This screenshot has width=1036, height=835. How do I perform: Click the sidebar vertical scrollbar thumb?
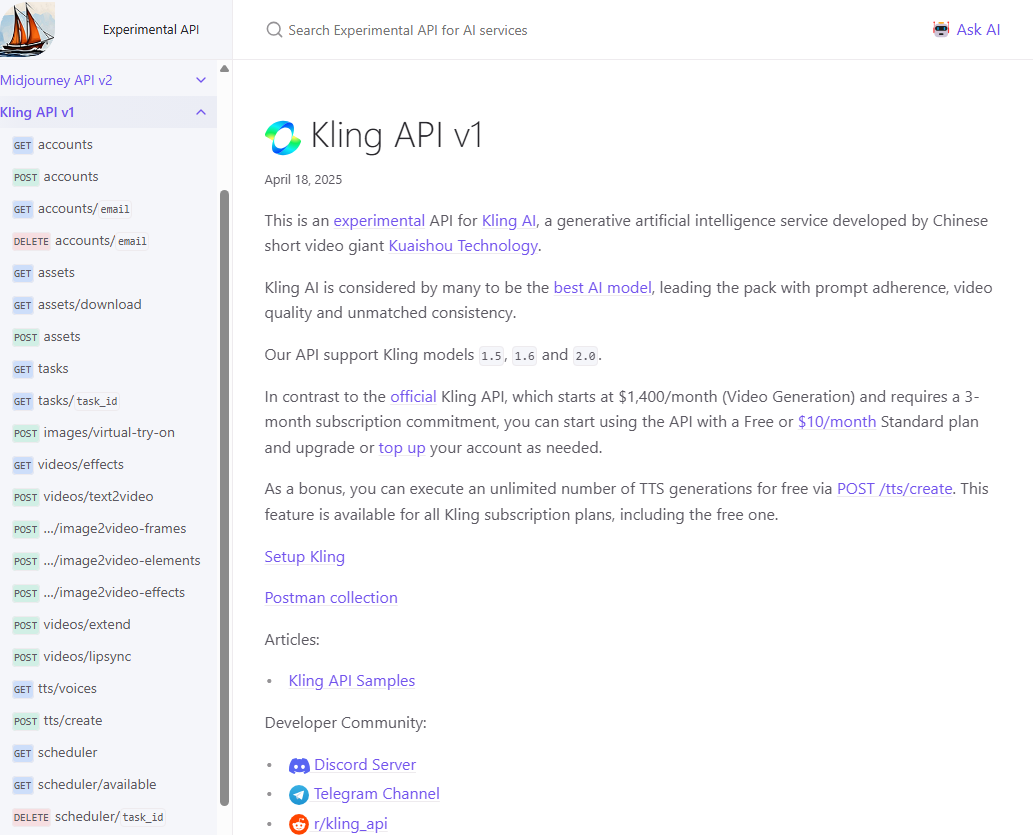pyautogui.click(x=225, y=498)
